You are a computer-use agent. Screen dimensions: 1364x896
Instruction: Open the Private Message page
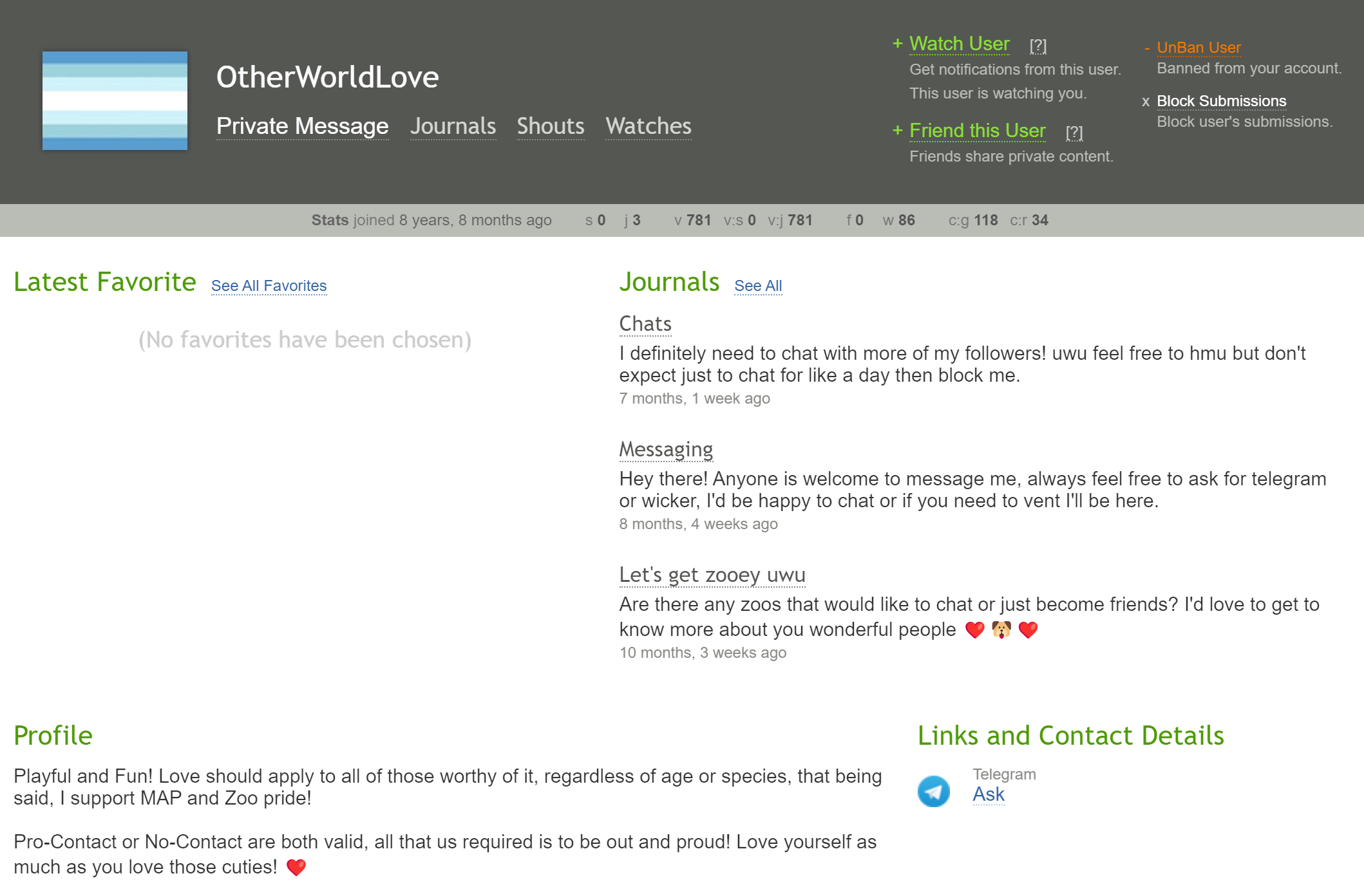tap(302, 126)
